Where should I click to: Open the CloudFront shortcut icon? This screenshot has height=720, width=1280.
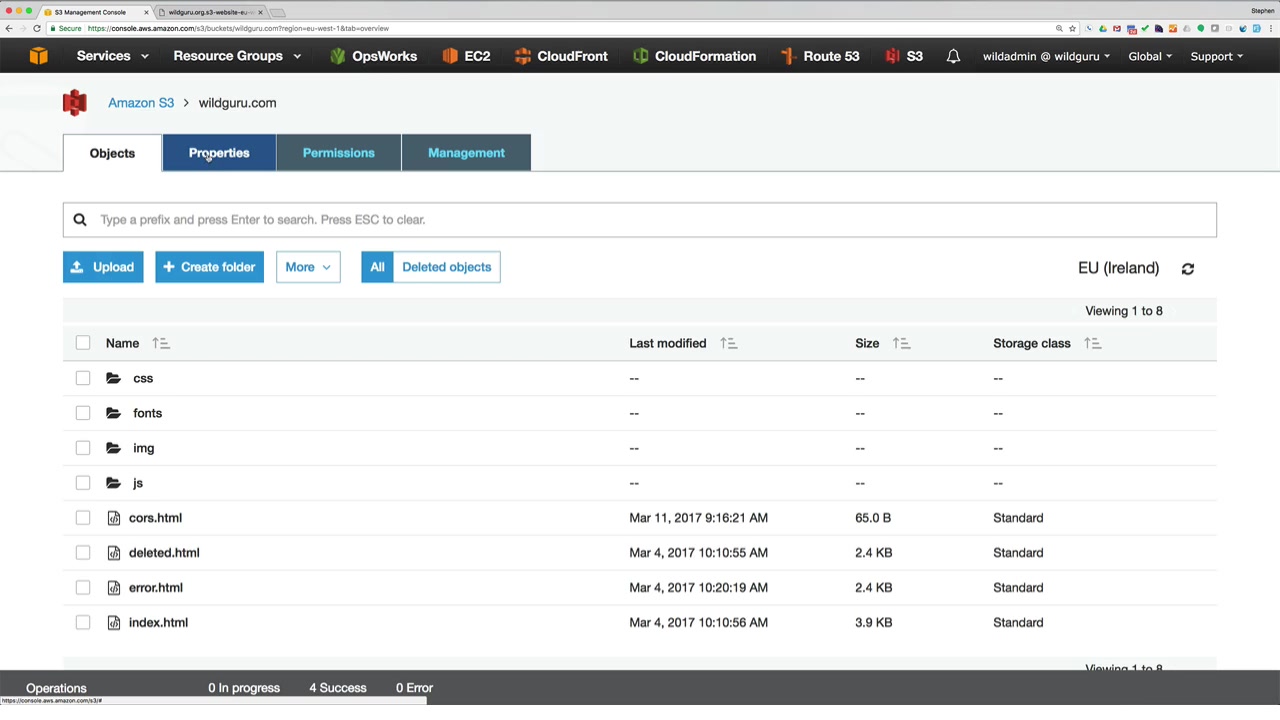(x=523, y=56)
